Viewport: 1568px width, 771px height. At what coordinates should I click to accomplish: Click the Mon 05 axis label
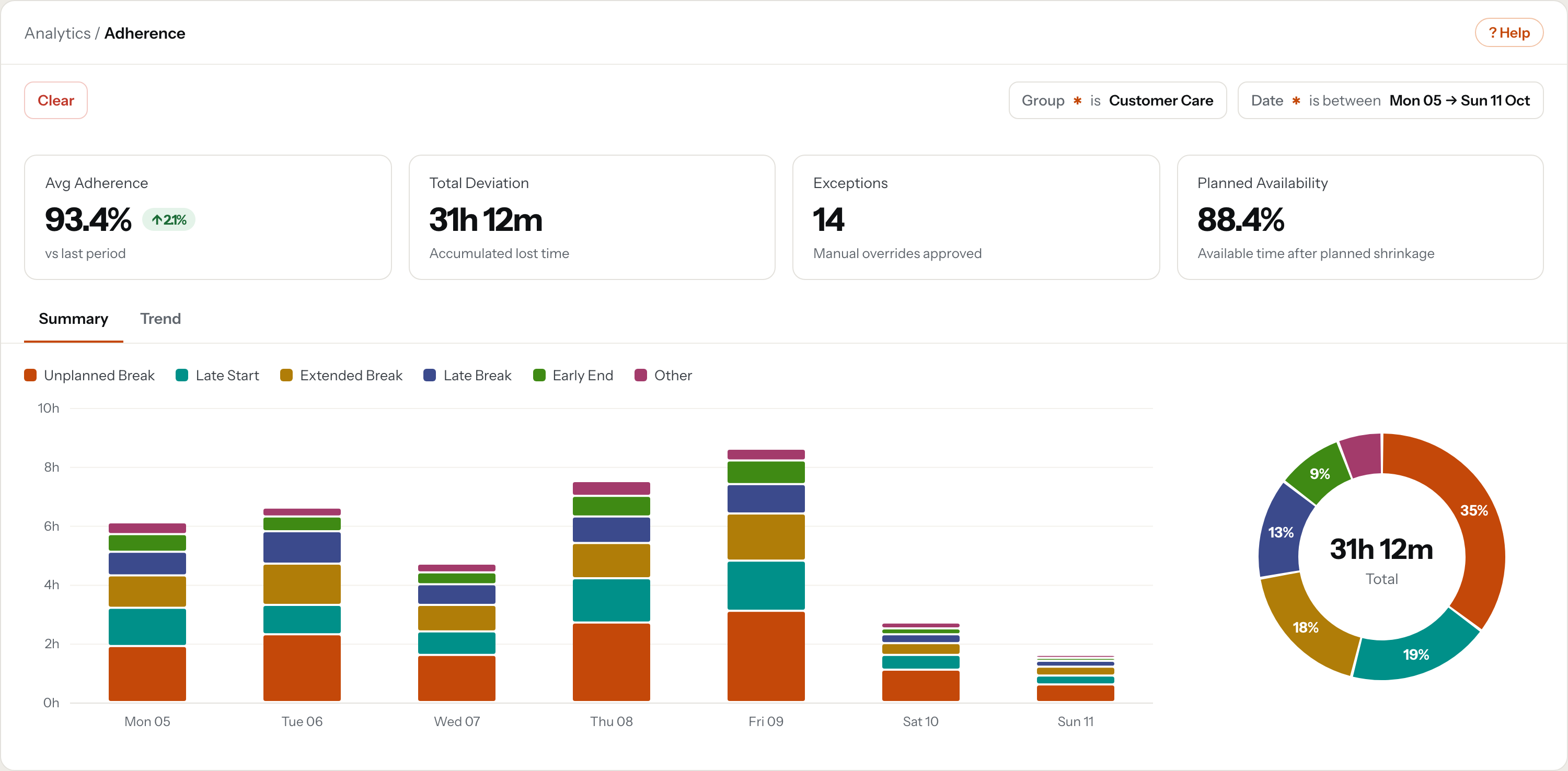[x=147, y=721]
